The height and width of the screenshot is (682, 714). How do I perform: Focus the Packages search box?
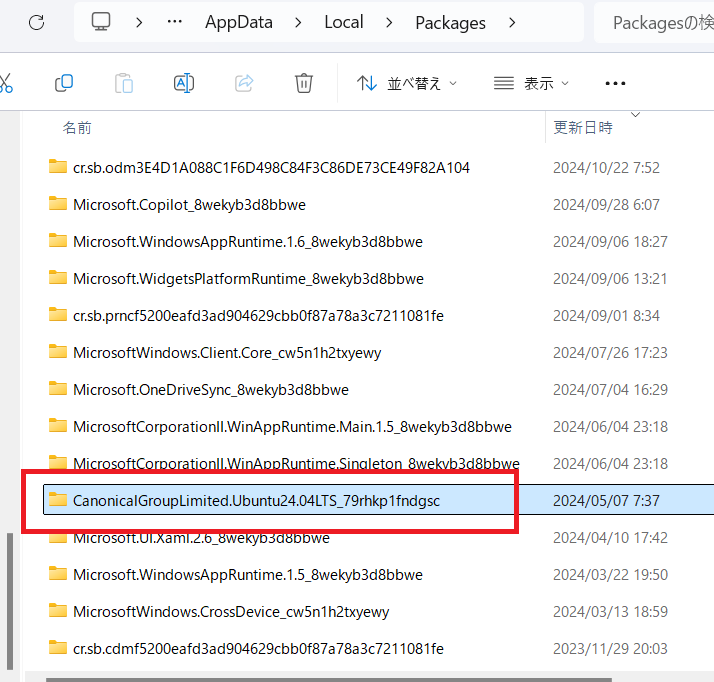pos(655,22)
